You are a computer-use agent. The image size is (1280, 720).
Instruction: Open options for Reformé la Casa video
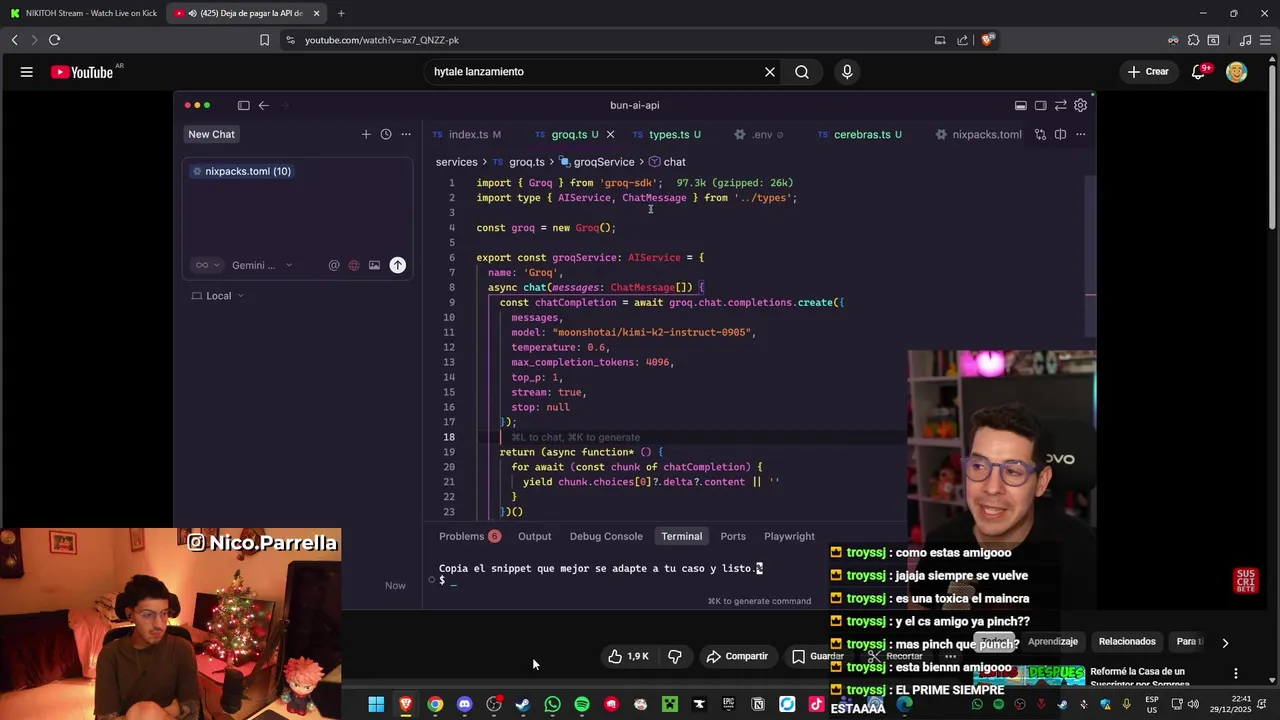[x=1236, y=673]
